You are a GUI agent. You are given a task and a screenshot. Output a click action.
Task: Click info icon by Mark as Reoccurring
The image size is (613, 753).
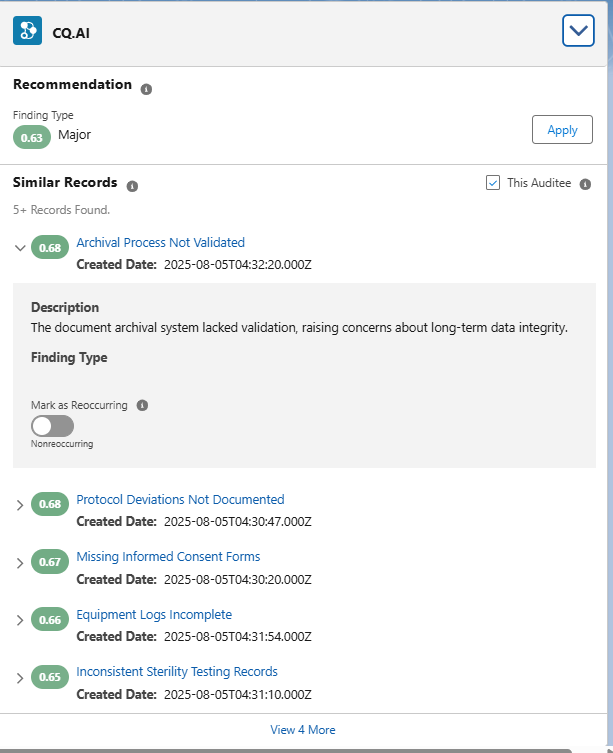(x=142, y=406)
